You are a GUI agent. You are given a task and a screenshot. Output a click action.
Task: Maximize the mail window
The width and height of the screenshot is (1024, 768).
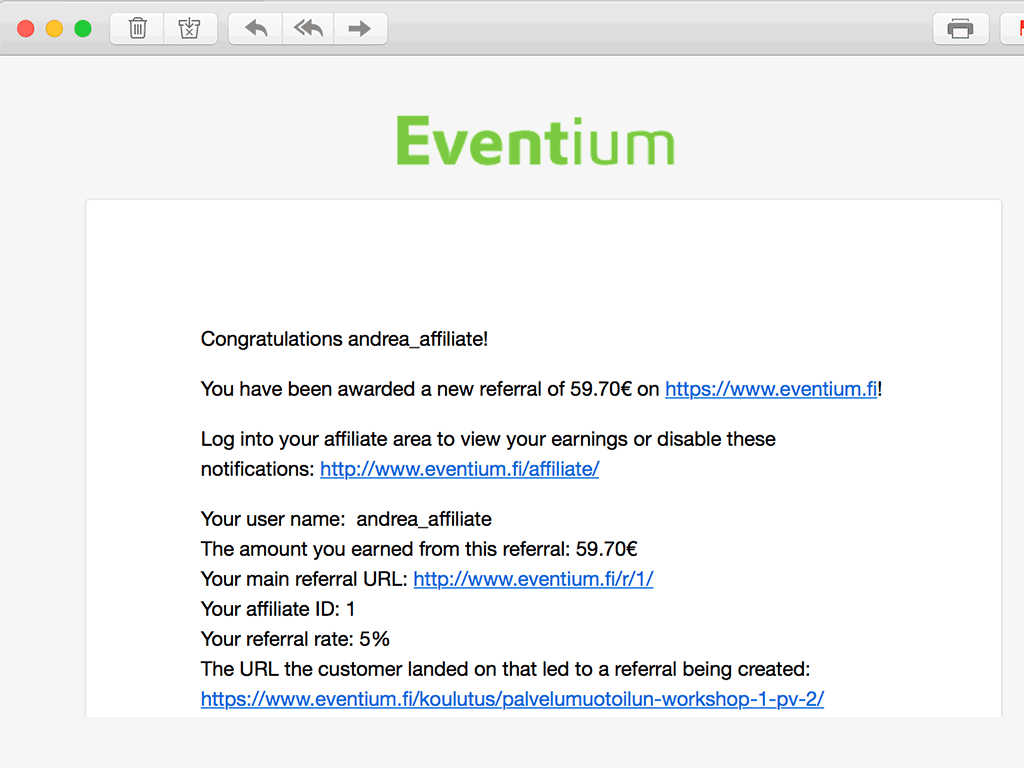coord(83,29)
